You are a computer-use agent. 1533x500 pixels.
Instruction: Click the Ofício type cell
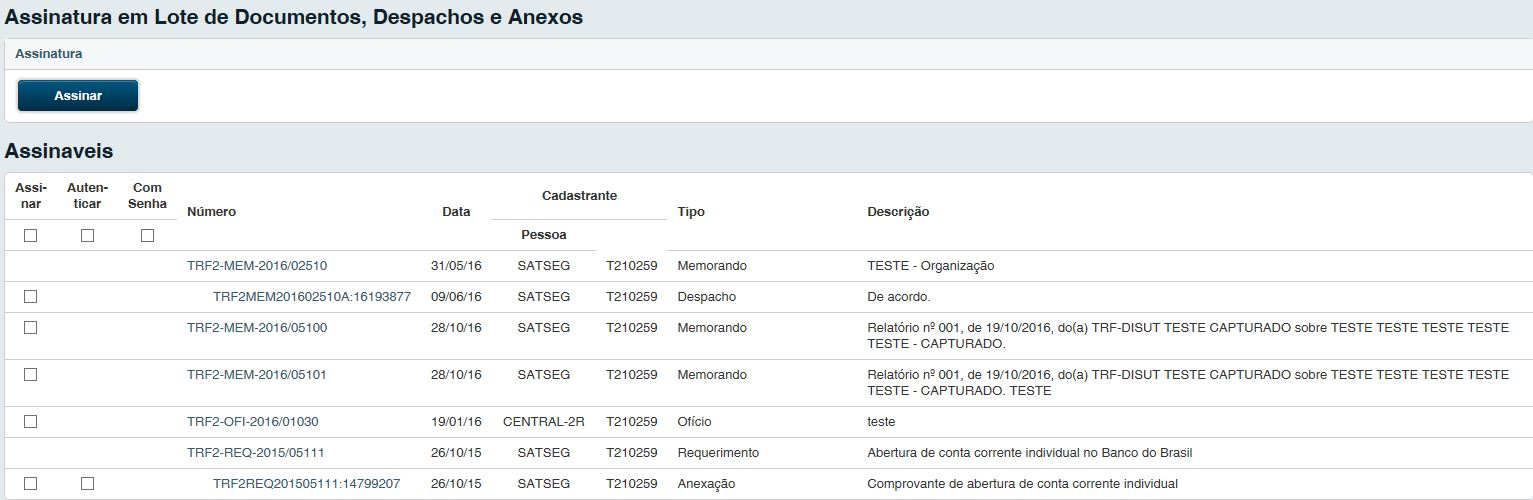click(694, 422)
